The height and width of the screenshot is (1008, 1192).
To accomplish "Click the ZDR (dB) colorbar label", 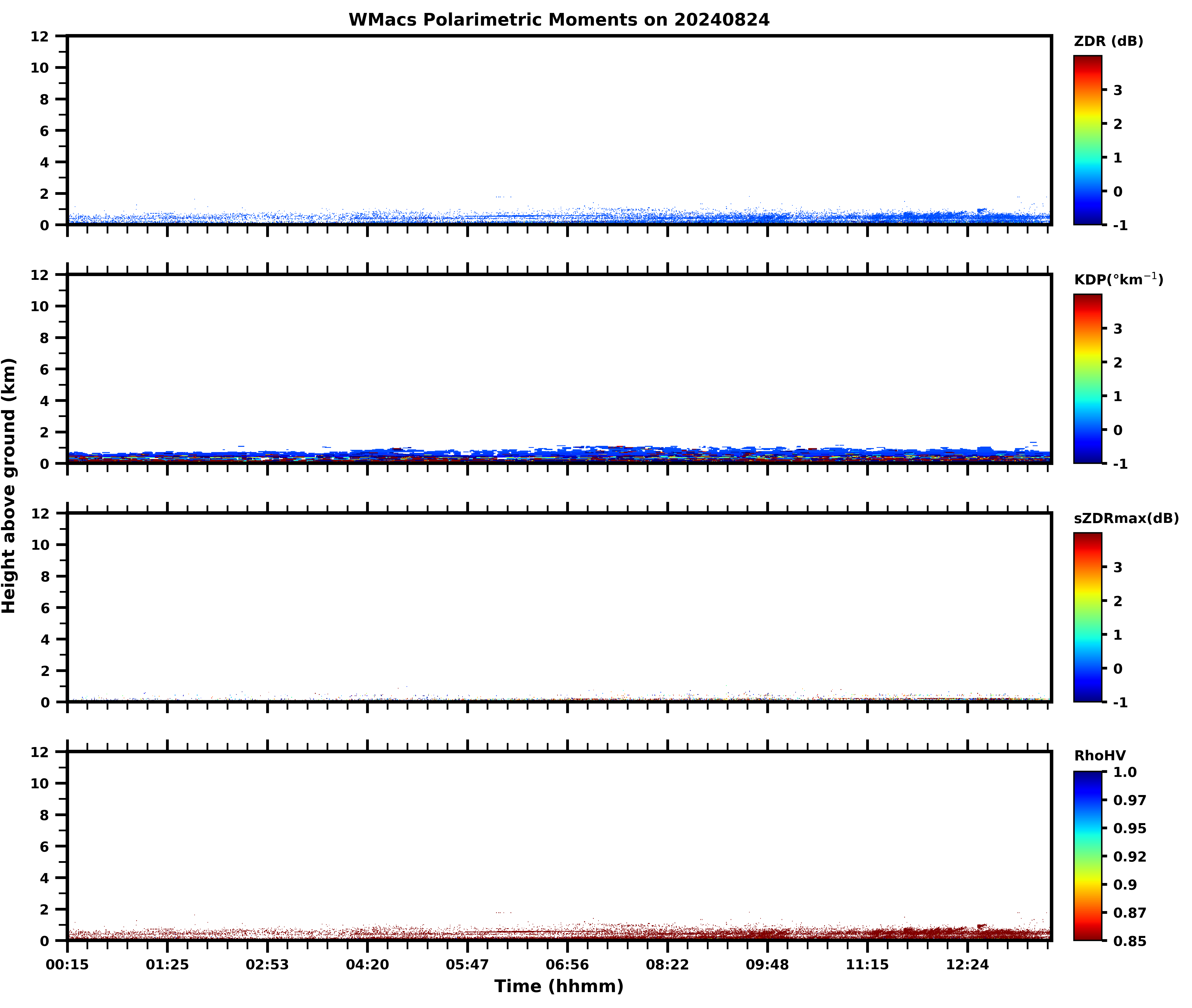I will 1108,41.
